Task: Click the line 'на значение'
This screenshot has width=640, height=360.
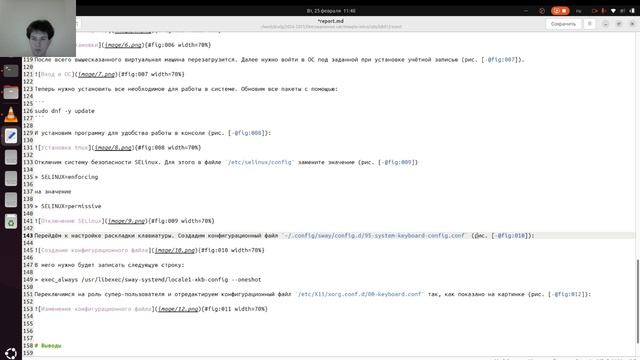Action: [x=53, y=192]
